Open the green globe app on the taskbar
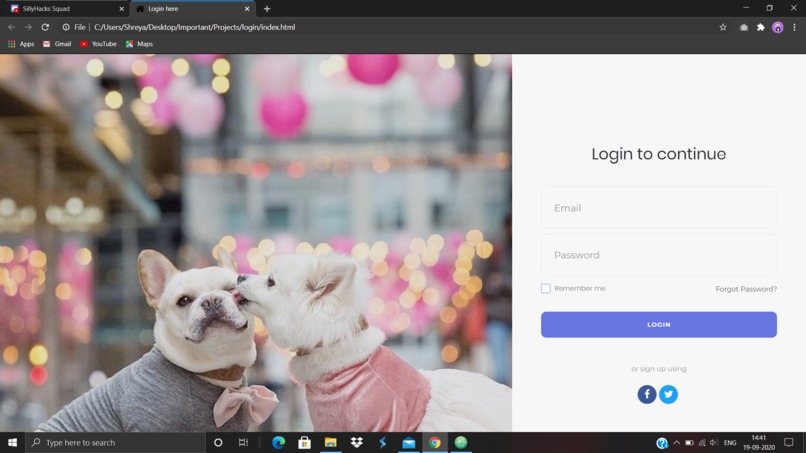 [461, 442]
